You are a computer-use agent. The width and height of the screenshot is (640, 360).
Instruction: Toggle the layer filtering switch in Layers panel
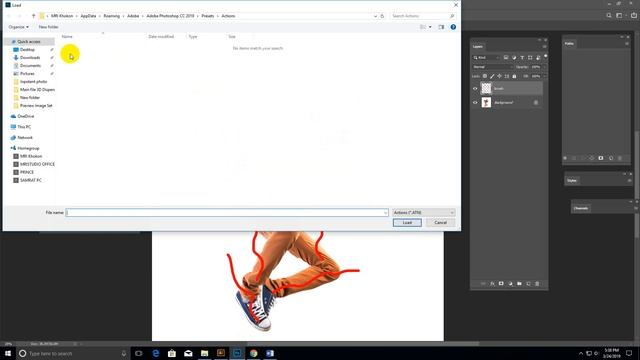[x=546, y=57]
